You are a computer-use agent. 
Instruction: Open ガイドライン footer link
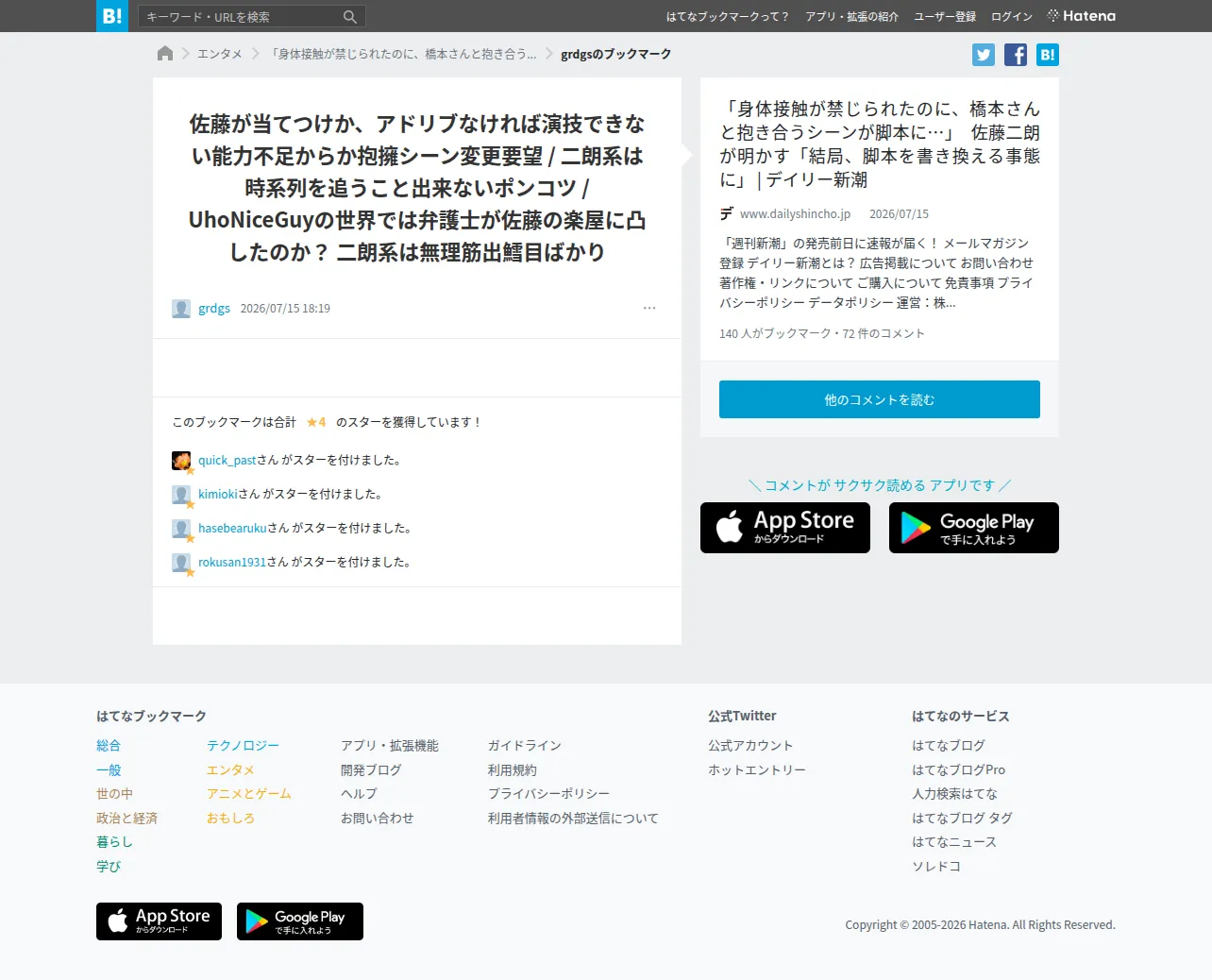pyautogui.click(x=525, y=746)
